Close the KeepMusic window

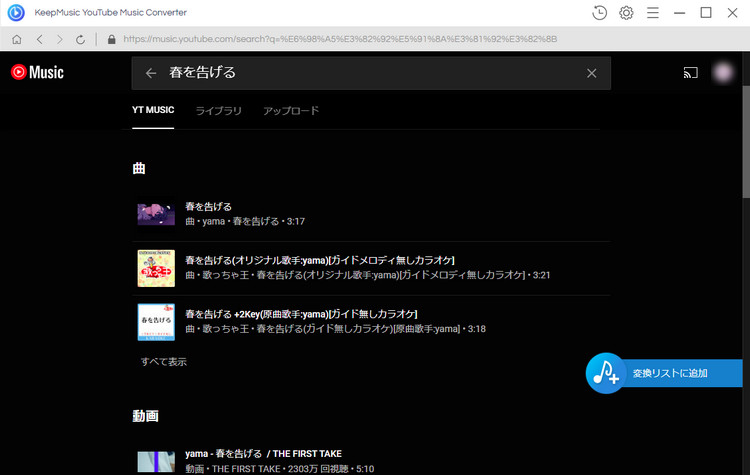732,13
